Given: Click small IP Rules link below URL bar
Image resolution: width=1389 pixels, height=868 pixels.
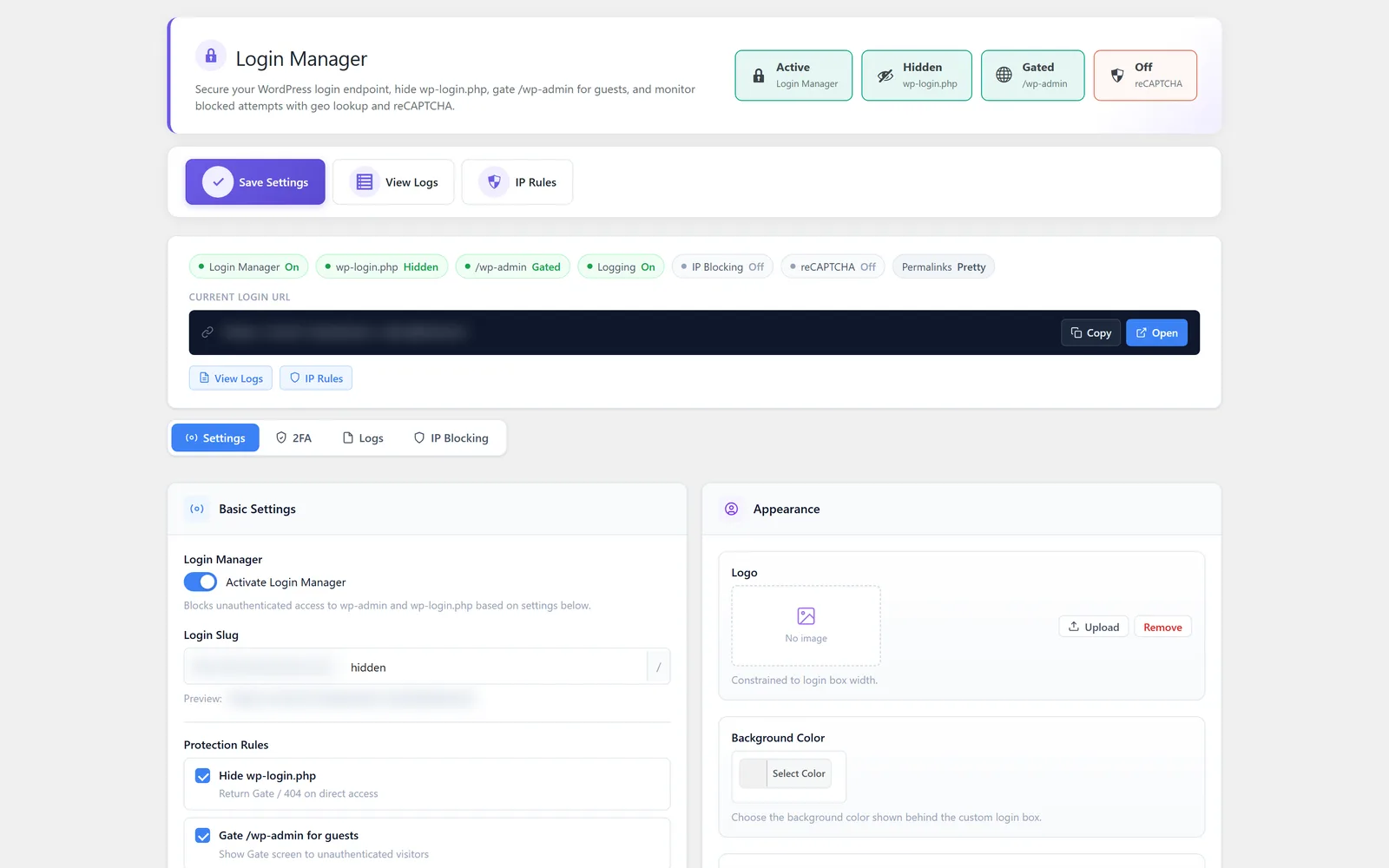Looking at the screenshot, I should (316, 378).
